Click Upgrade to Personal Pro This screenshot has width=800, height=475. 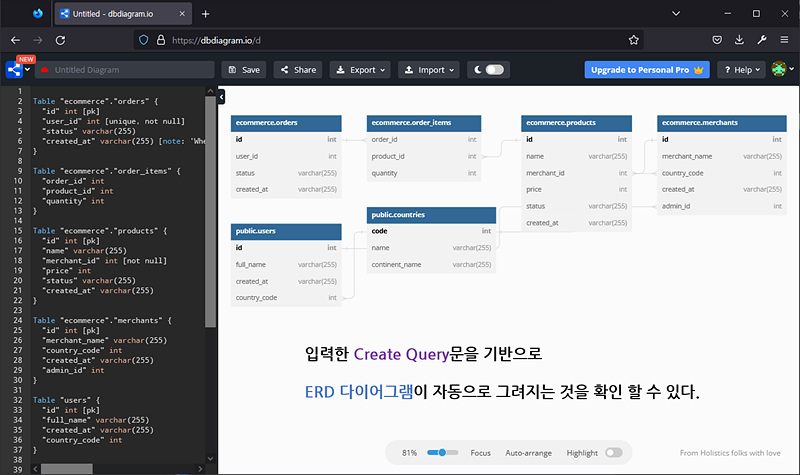[647, 70]
